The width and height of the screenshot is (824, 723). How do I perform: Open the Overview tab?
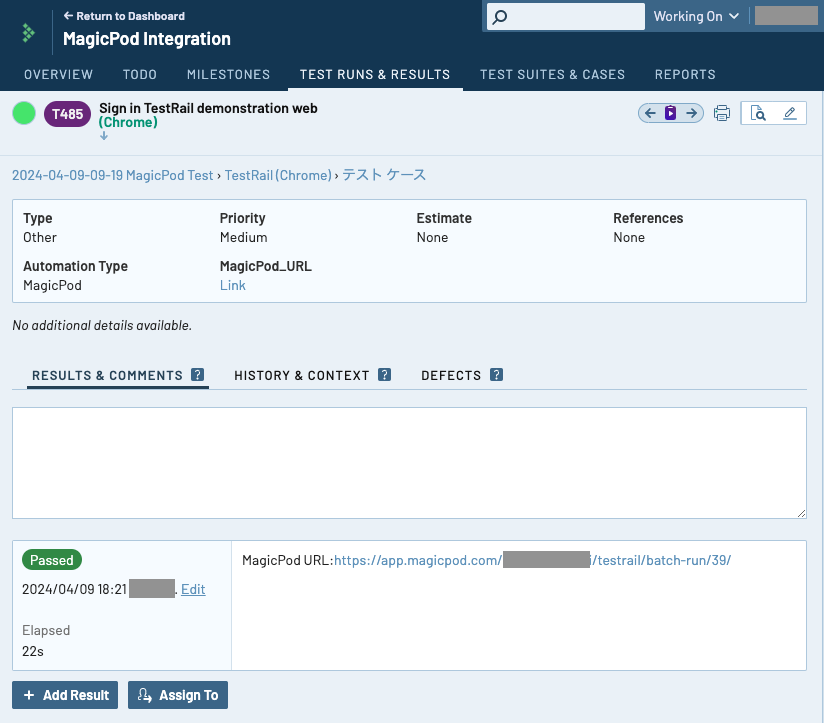point(58,75)
